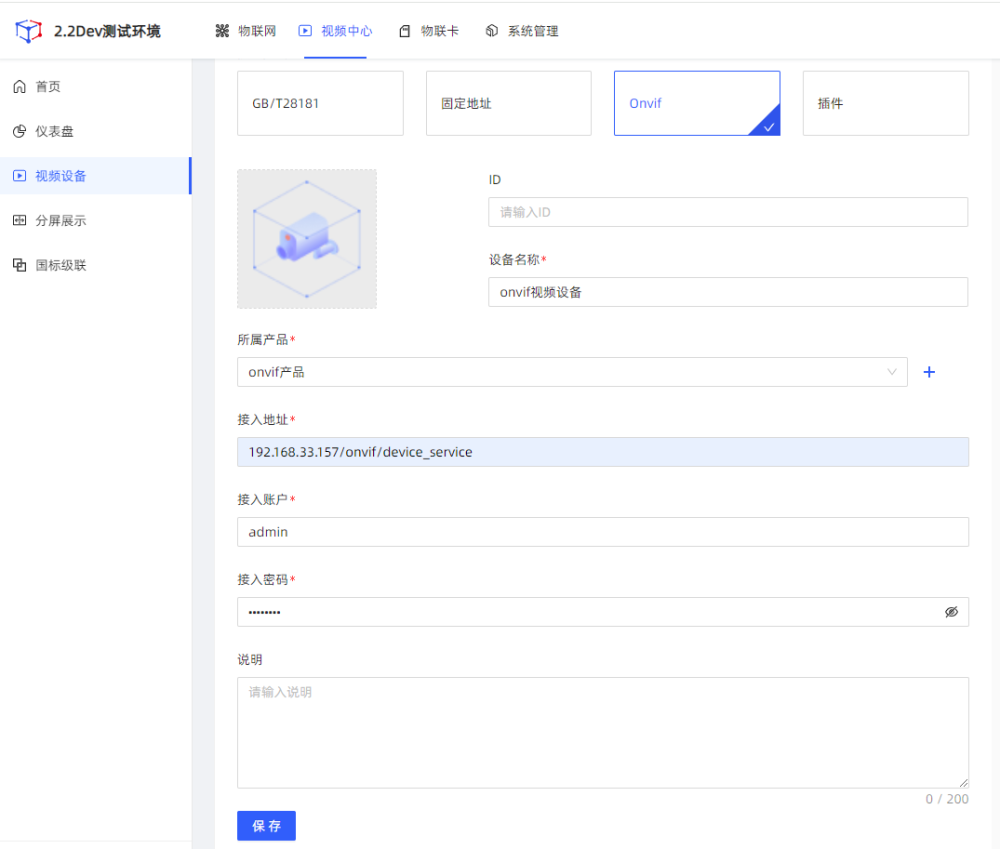Click the 保存 save button
Viewport: 1000px width, 849px height.
click(266, 826)
